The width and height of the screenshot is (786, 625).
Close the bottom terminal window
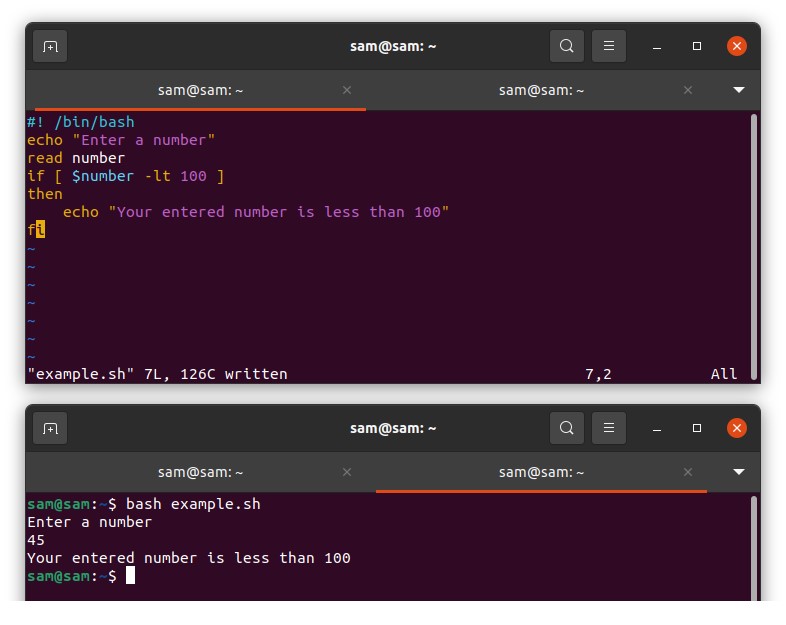point(737,428)
